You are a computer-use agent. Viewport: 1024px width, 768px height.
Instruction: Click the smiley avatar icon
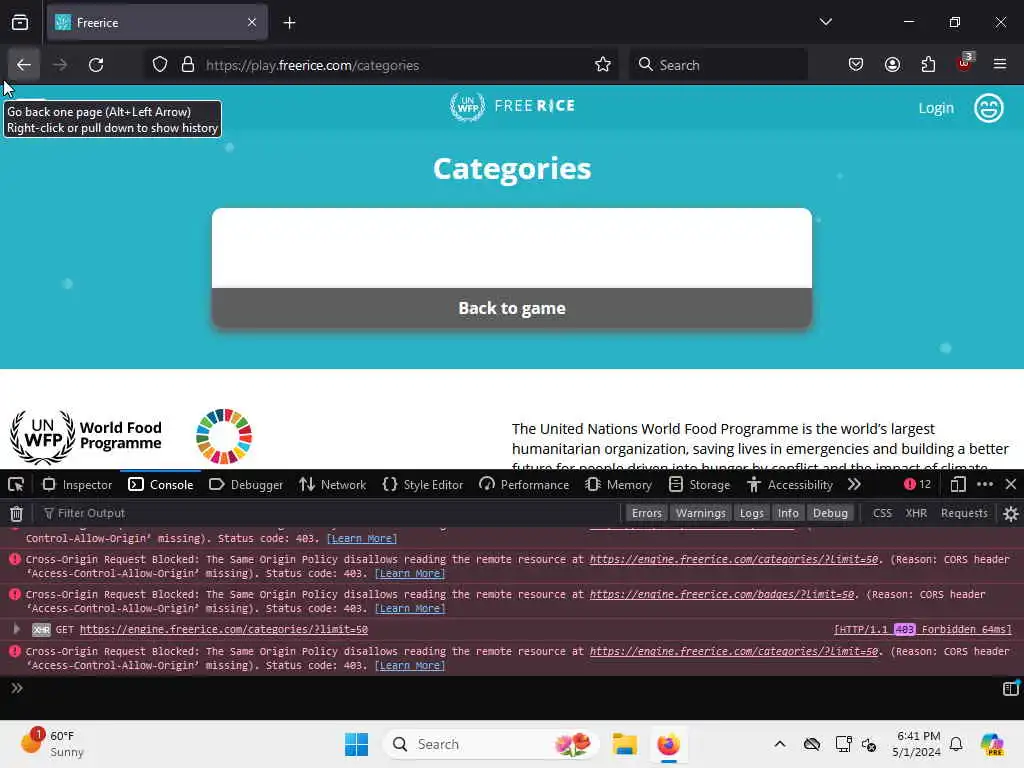tap(988, 108)
